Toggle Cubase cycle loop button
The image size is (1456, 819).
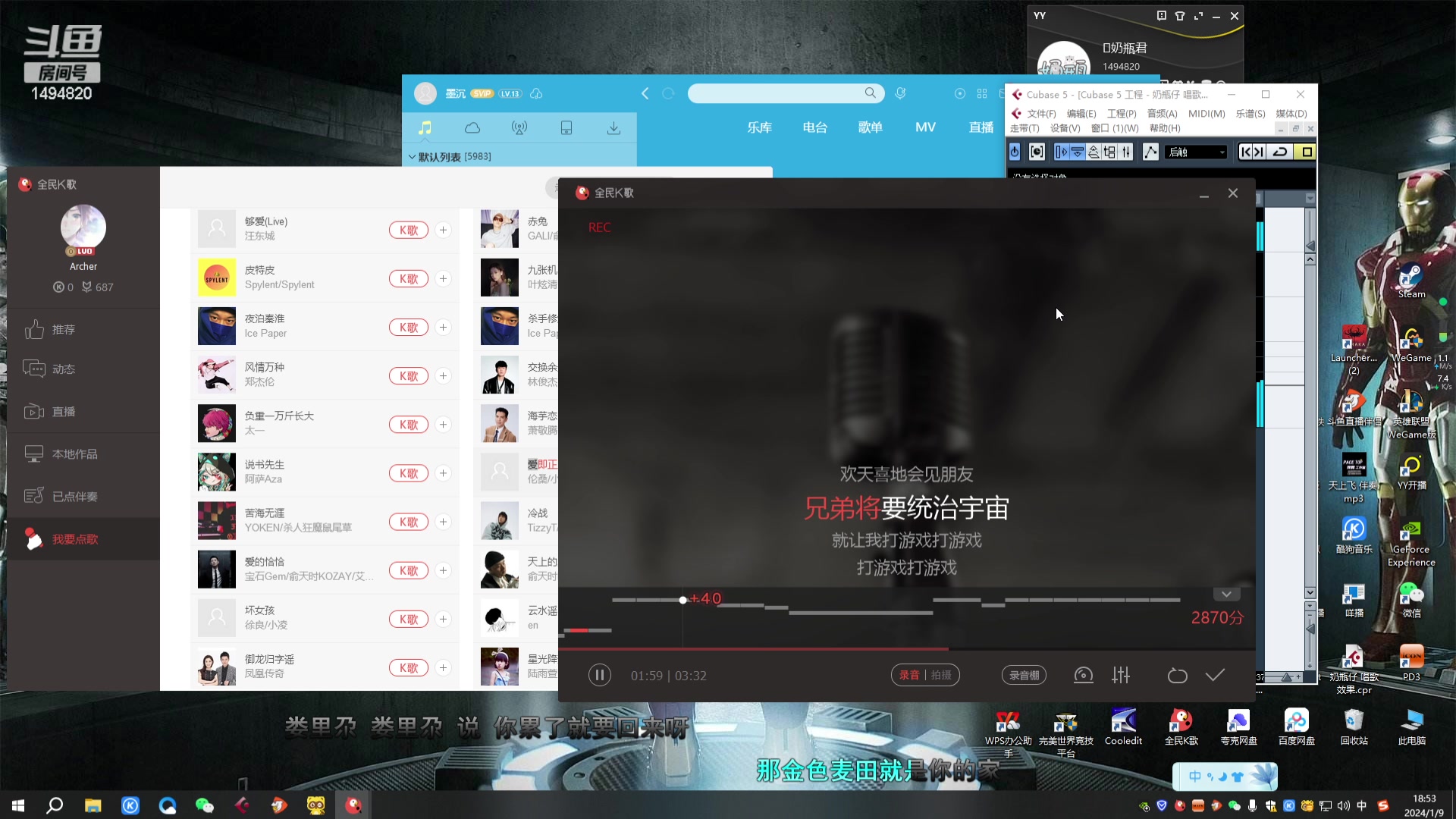(1280, 152)
